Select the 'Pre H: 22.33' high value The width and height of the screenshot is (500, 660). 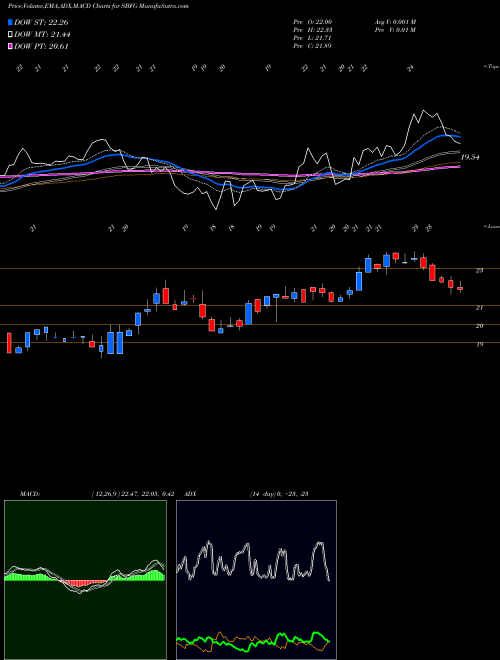313,30
